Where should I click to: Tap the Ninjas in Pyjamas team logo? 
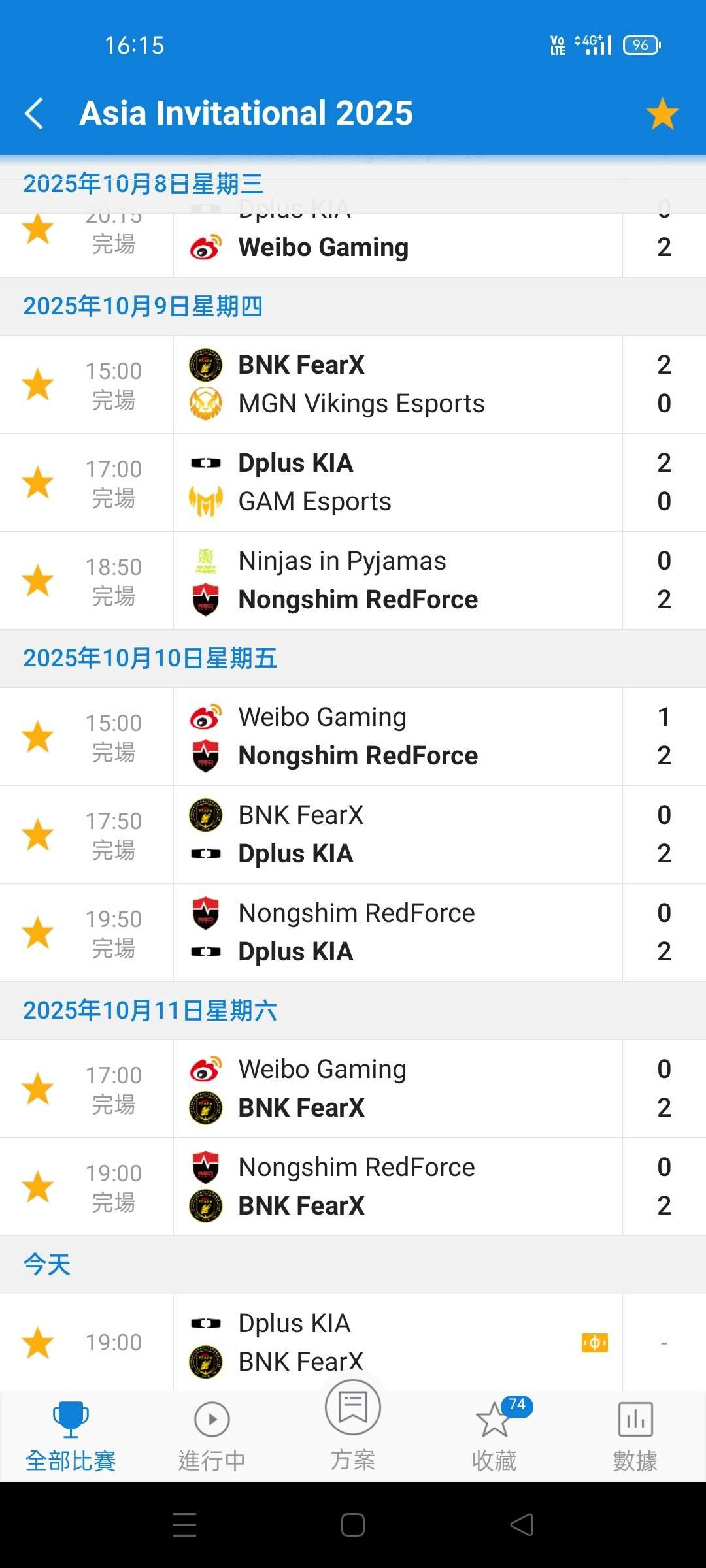206,561
